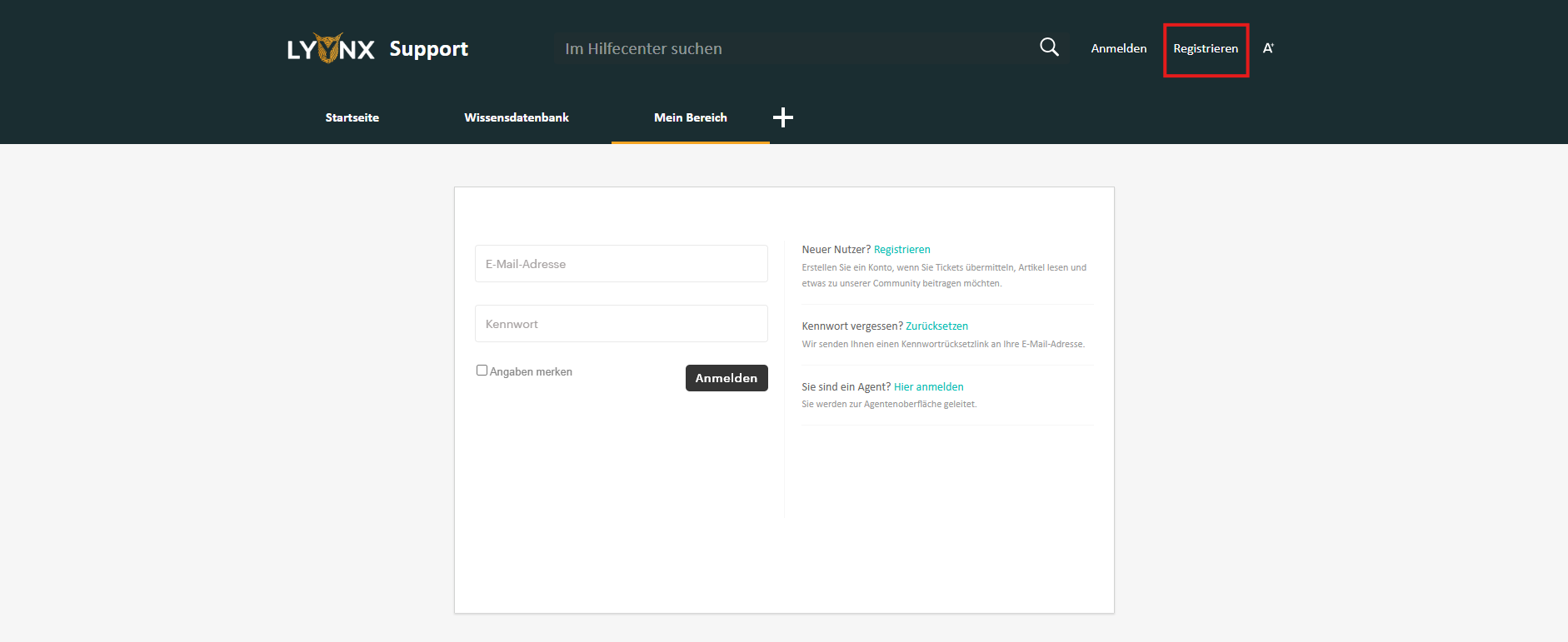This screenshot has height=642, width=1568.
Task: Click the Angaben merken label text
Action: (531, 372)
